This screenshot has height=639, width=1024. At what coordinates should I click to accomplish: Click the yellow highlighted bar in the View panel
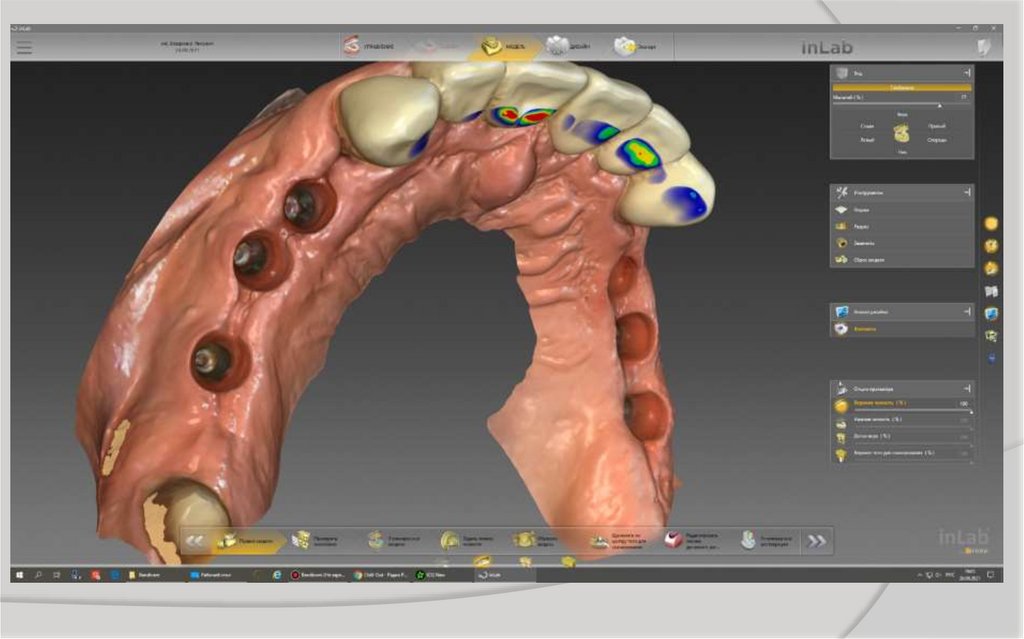tap(902, 87)
